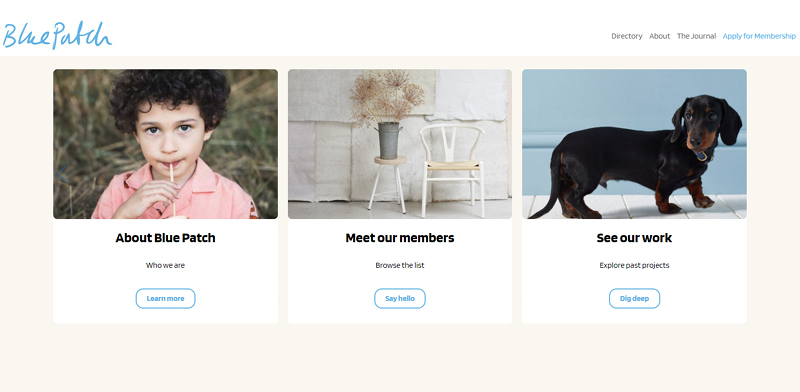Click the Say hello button
This screenshot has height=392, width=800.
click(x=399, y=299)
